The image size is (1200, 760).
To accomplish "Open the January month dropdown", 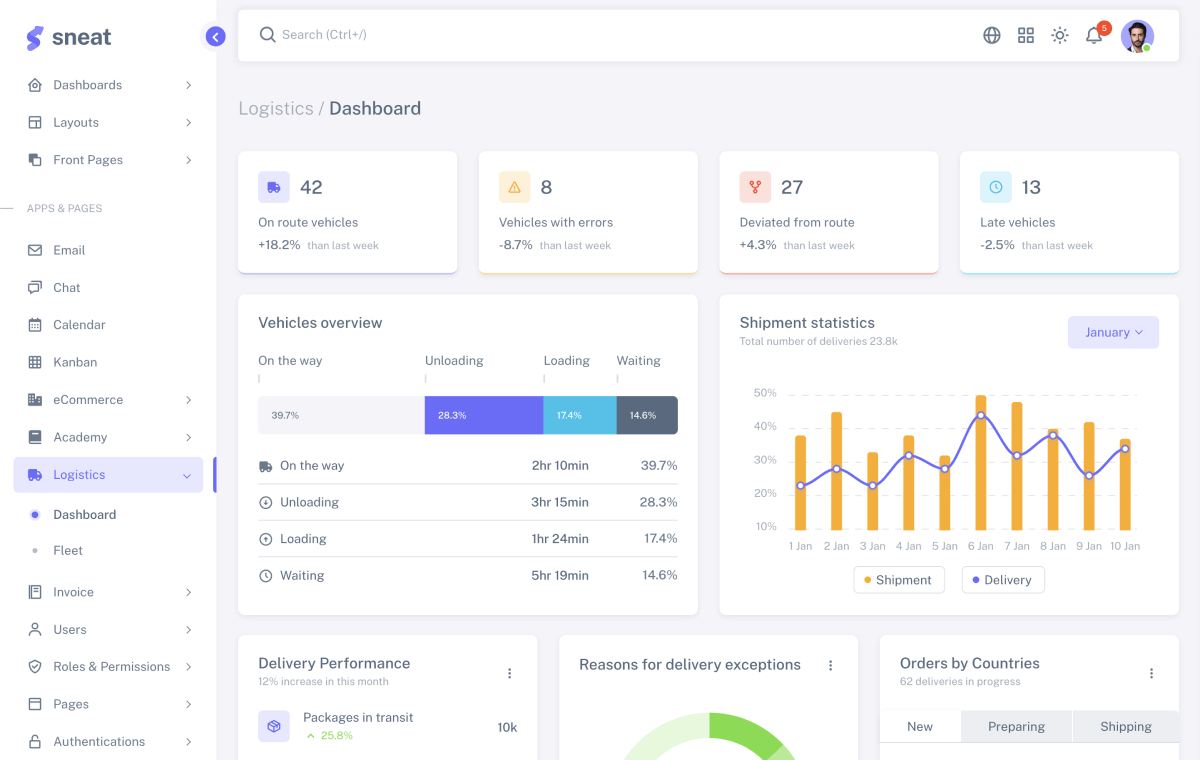I will (1113, 331).
